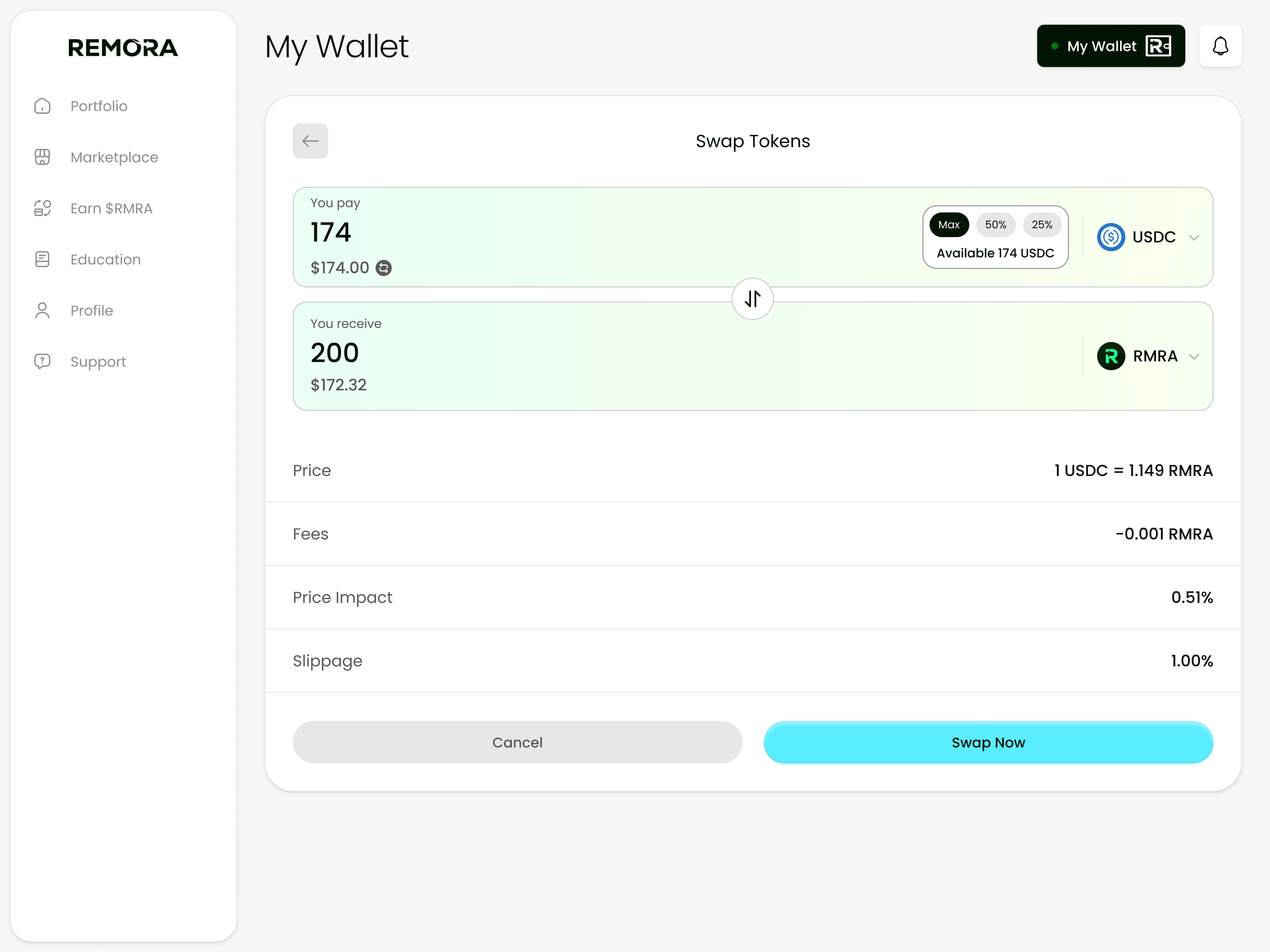Select the Max amount option
The height and width of the screenshot is (952, 1270).
[949, 224]
